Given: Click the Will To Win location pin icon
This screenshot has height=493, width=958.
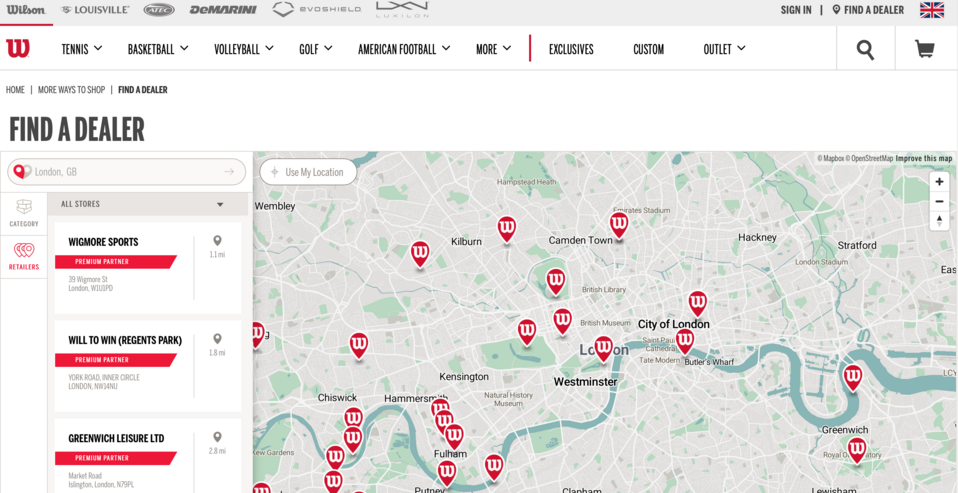Looking at the screenshot, I should point(217,340).
